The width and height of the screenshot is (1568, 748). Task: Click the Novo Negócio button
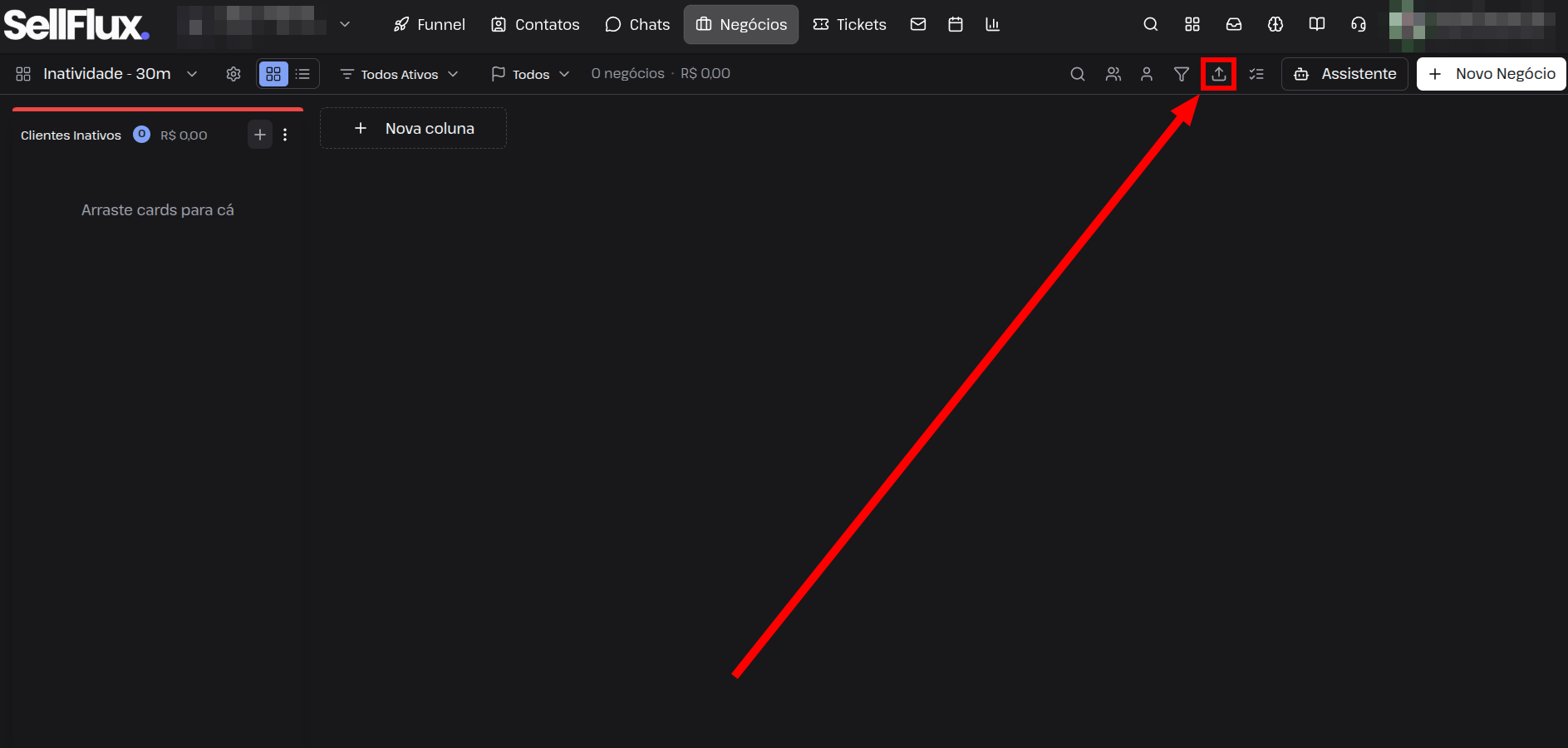pyautogui.click(x=1492, y=74)
